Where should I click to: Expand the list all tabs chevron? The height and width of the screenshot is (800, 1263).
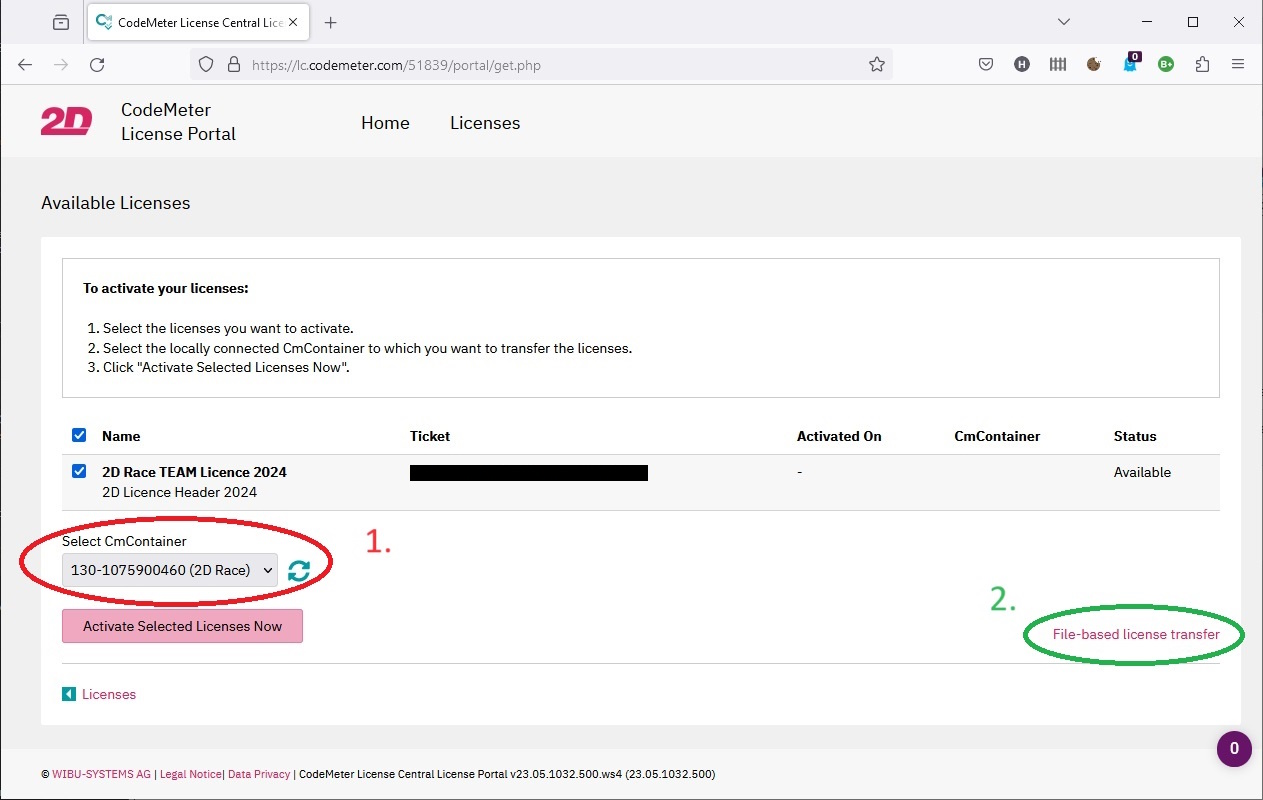[1063, 22]
